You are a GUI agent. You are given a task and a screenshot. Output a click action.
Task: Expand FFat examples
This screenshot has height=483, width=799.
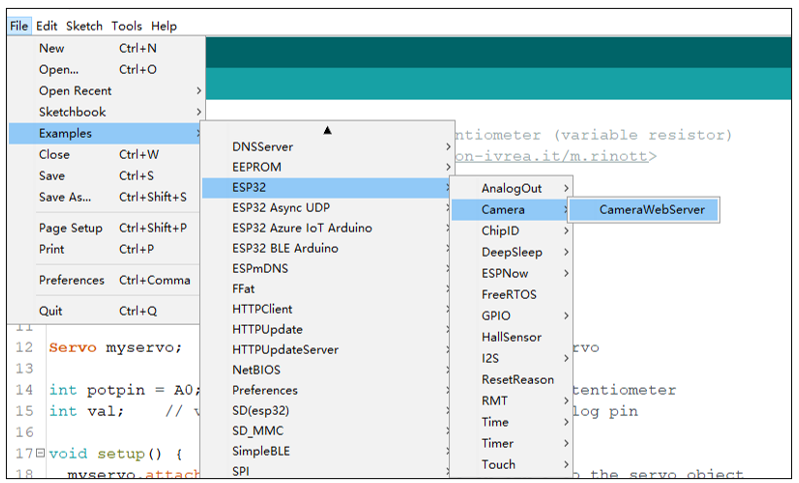(x=326, y=289)
